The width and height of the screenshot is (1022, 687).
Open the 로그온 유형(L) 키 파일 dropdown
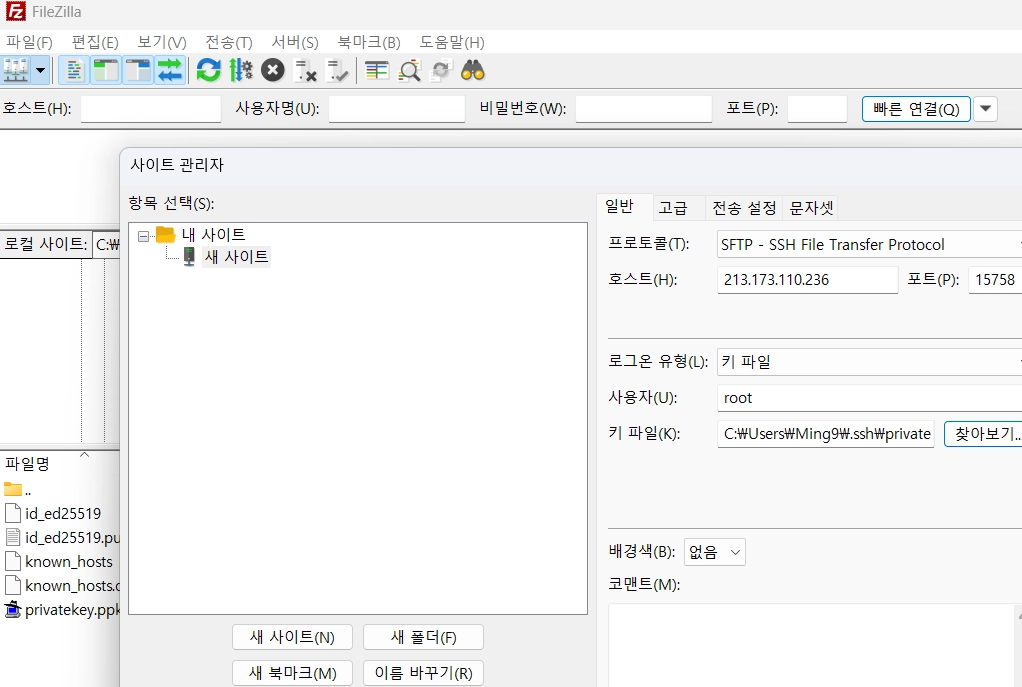869,362
